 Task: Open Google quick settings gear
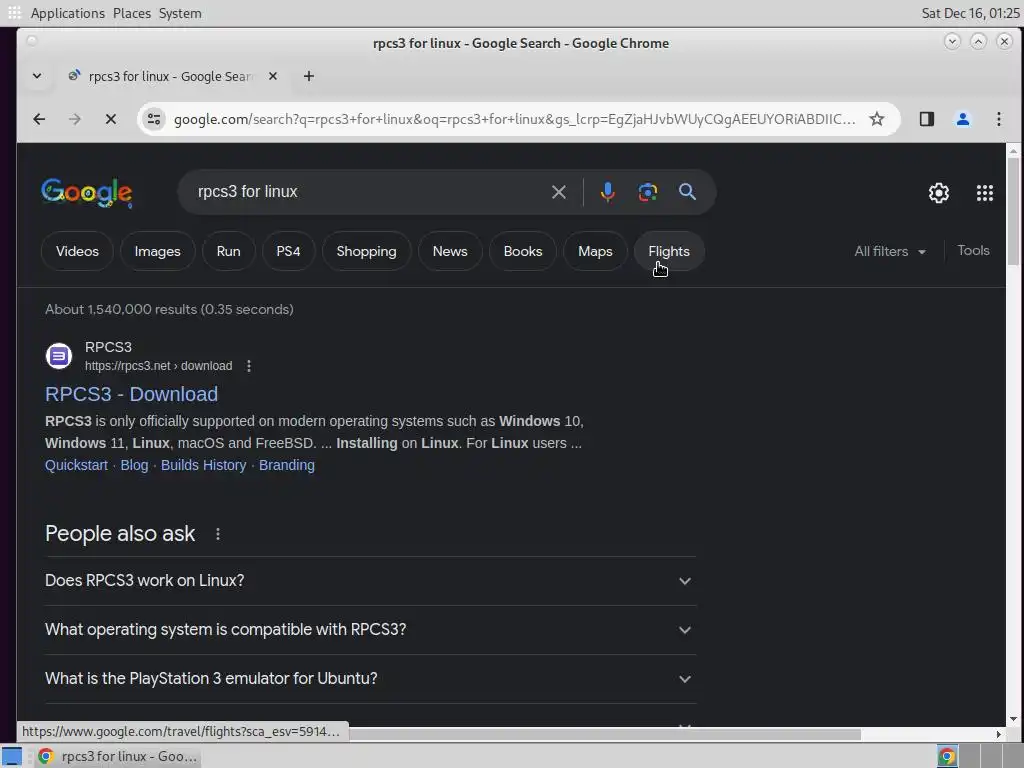[938, 193]
